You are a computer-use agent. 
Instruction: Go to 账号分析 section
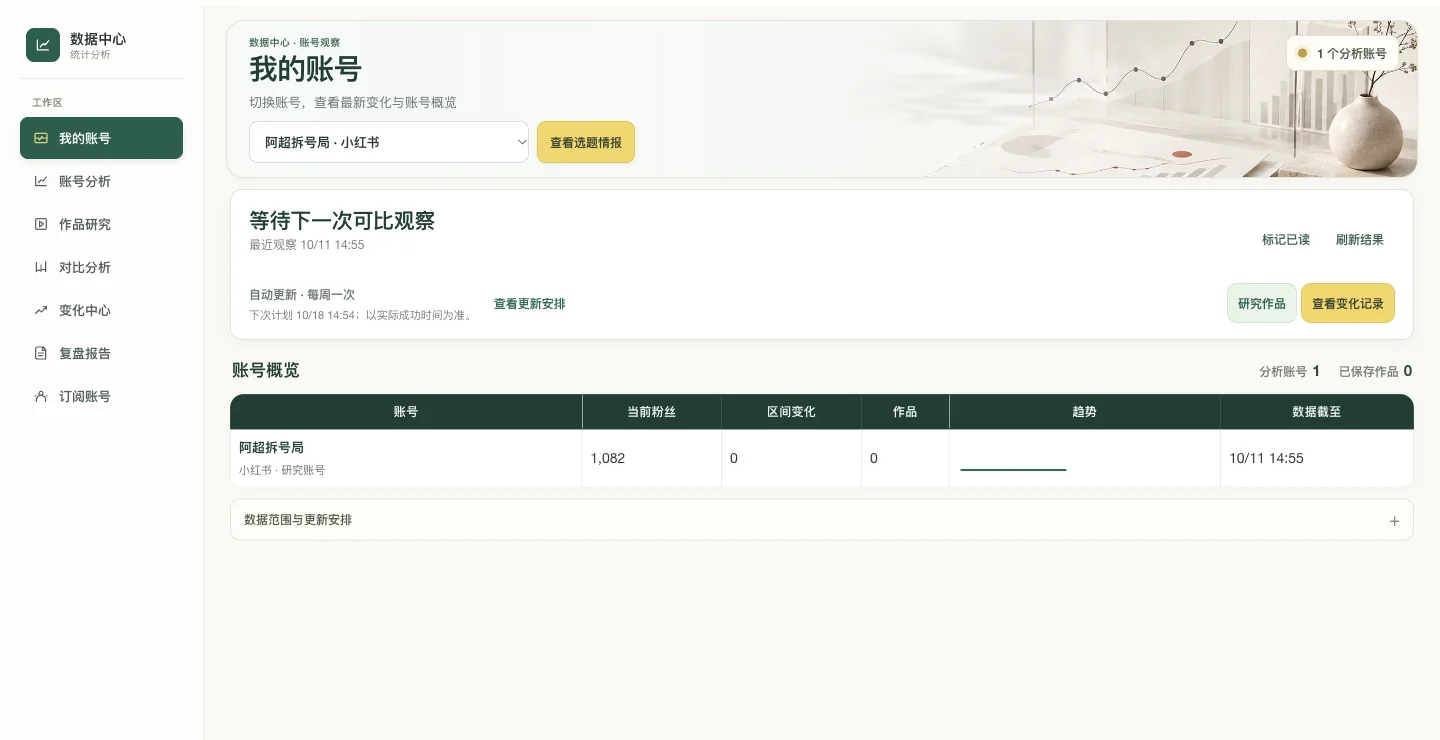(101, 181)
